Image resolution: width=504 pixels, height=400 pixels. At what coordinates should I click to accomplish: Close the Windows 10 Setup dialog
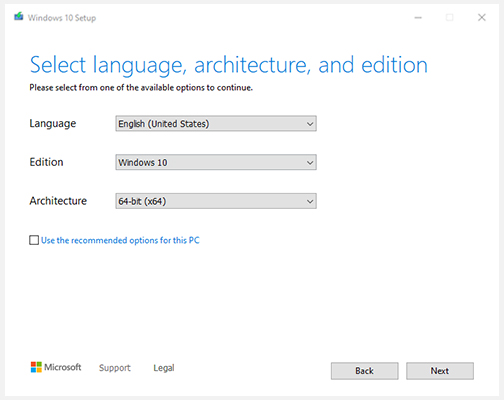click(x=482, y=17)
